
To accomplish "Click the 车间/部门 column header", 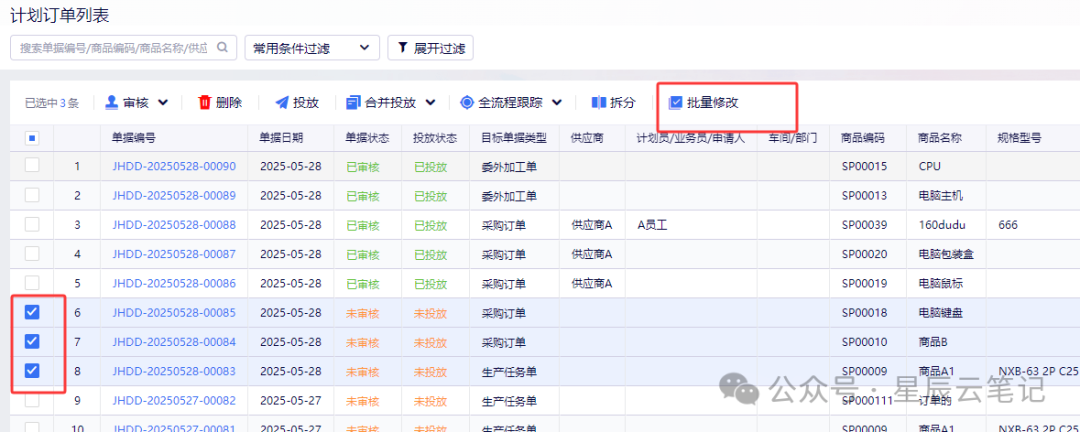I will pyautogui.click(x=792, y=137).
